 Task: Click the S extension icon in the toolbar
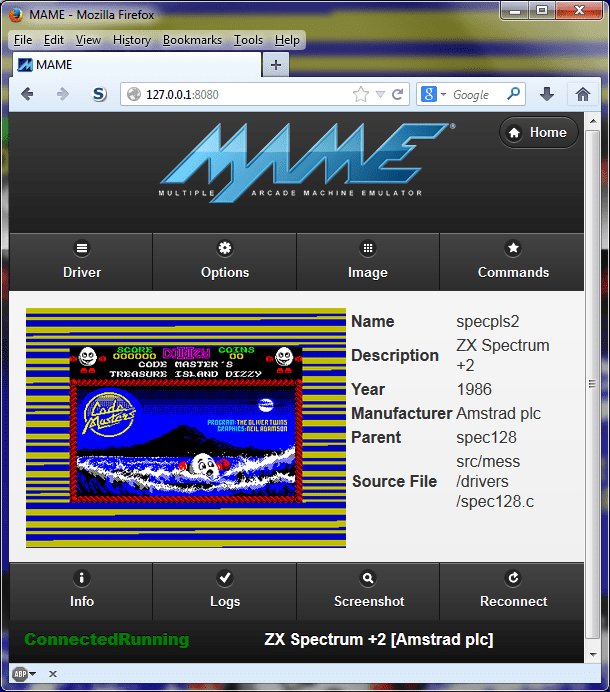click(99, 94)
